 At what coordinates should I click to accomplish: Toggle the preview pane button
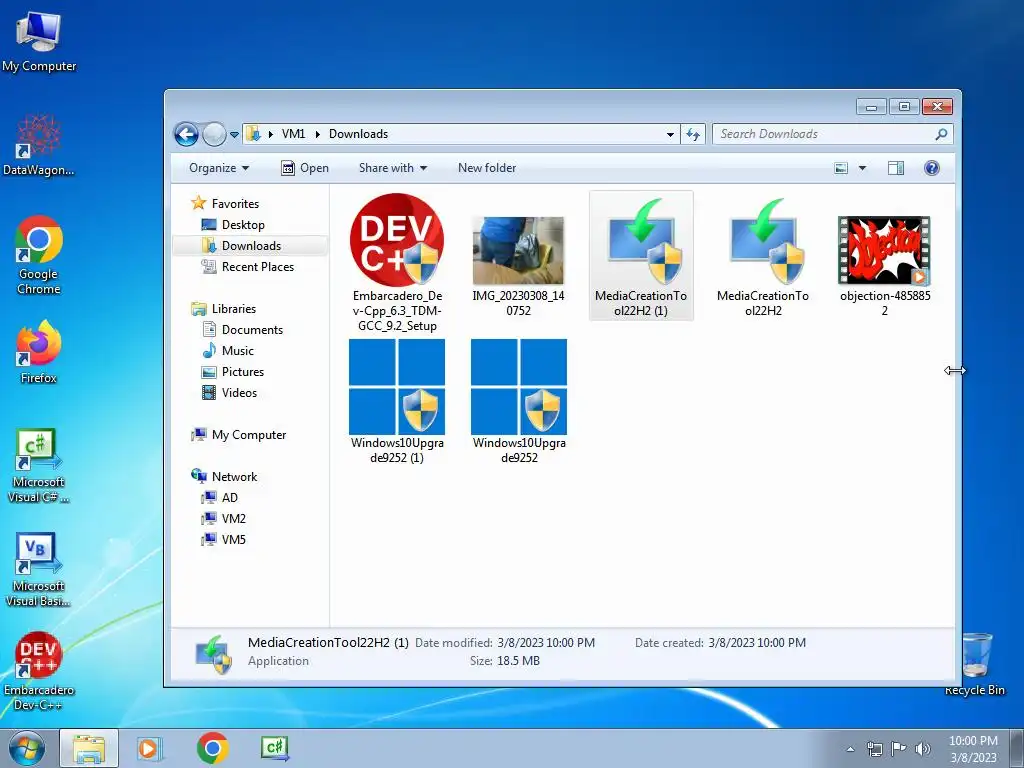(x=896, y=168)
